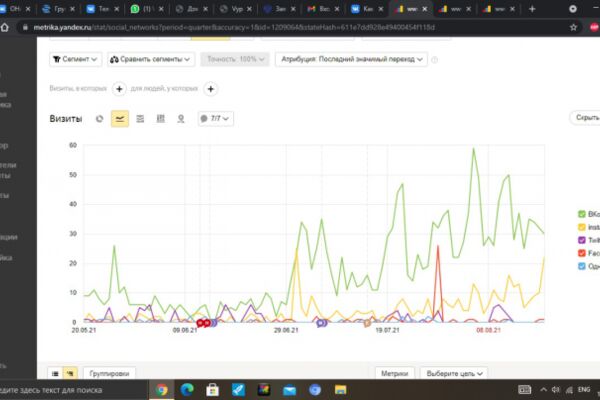Viewport: 600px width, 400px height.
Task: Click the orange annotation marker before 19.07.21
Action: click(x=367, y=323)
